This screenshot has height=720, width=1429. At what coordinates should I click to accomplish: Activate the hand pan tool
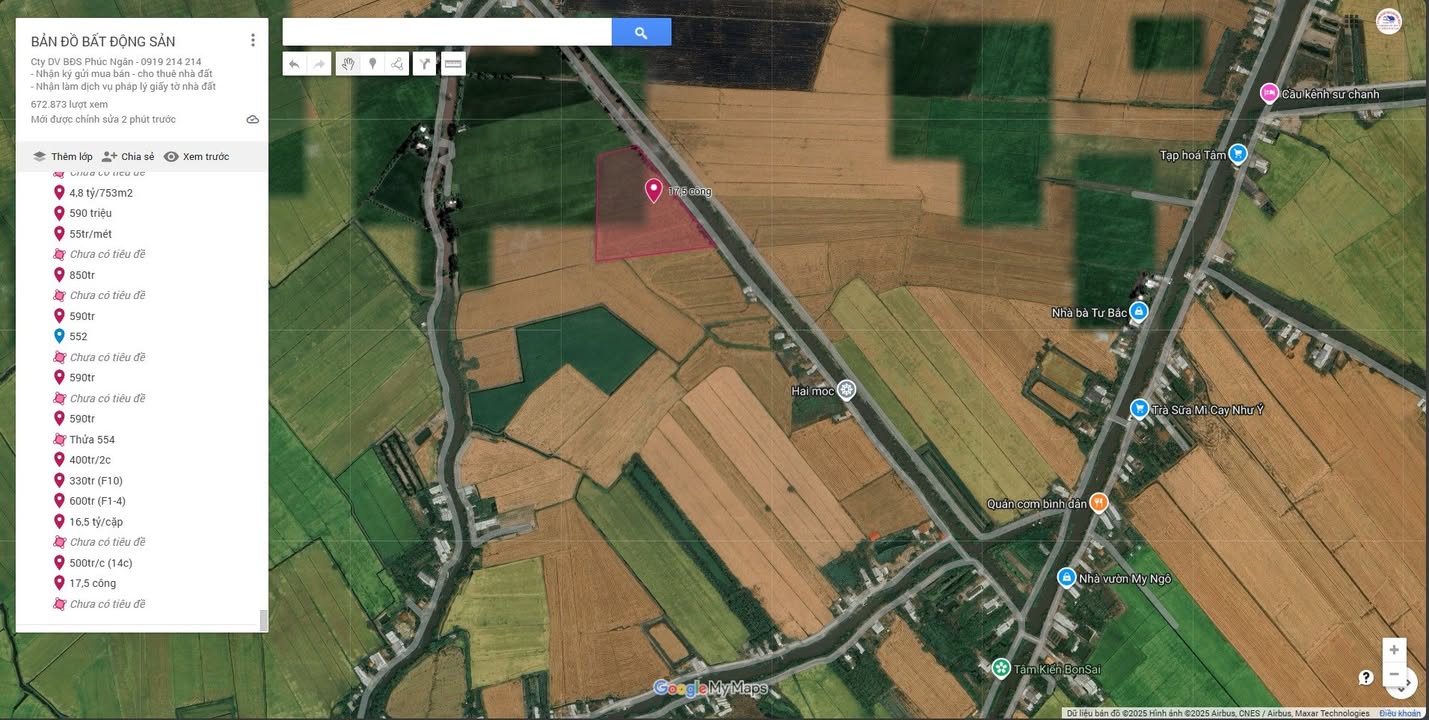[x=347, y=63]
